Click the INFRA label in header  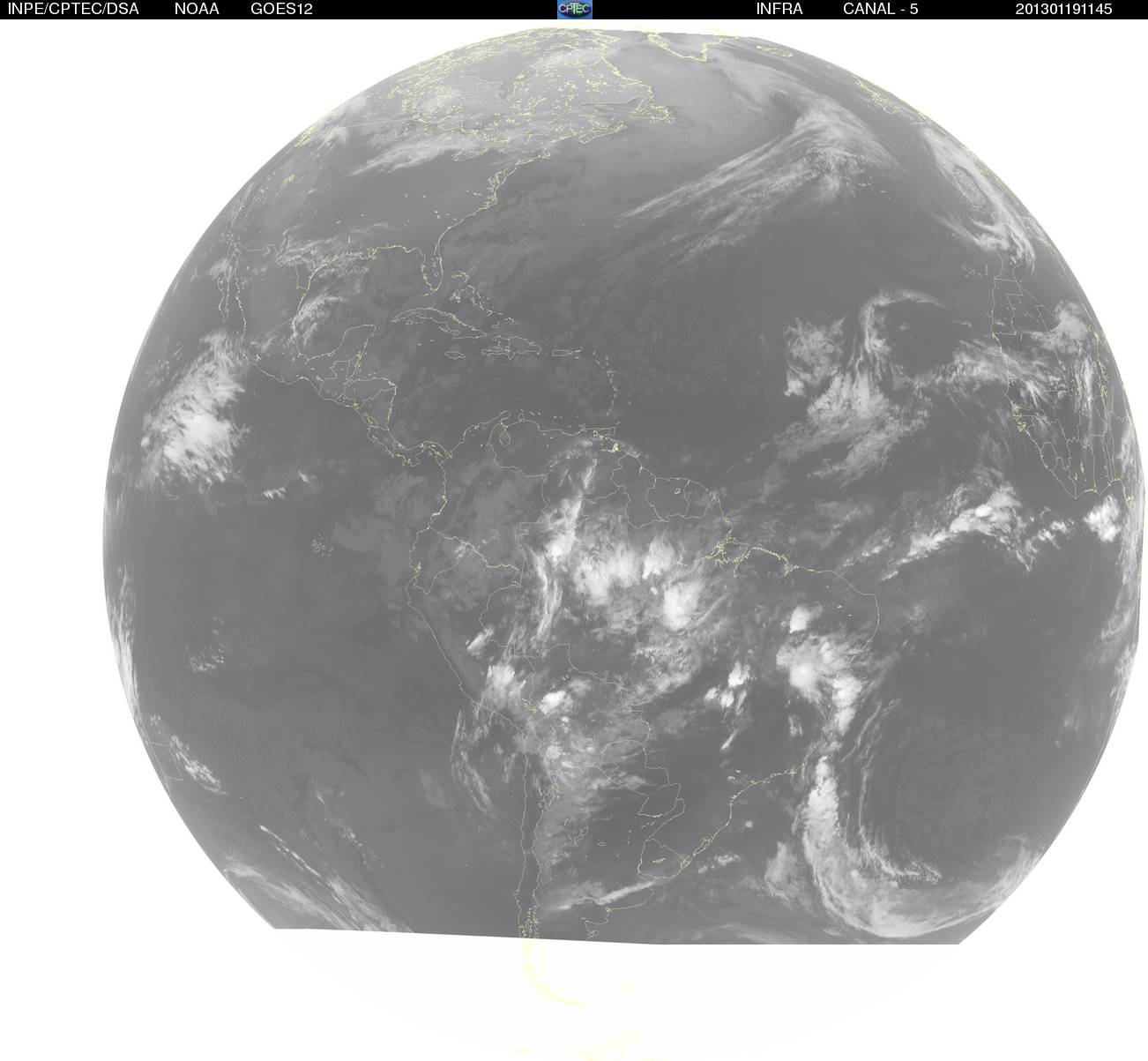(779, 9)
